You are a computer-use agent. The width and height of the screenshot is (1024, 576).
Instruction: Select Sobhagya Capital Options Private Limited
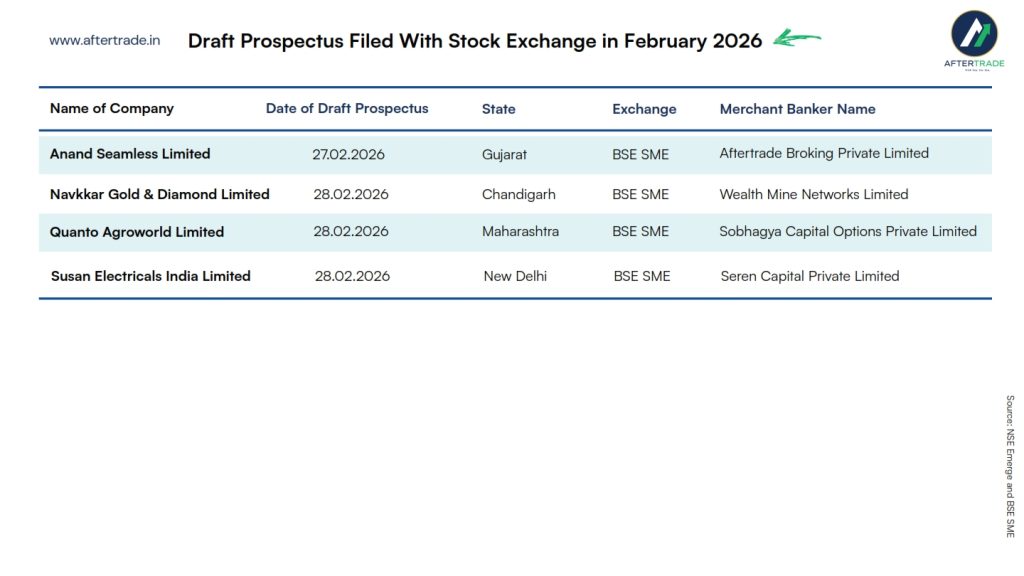(x=848, y=231)
